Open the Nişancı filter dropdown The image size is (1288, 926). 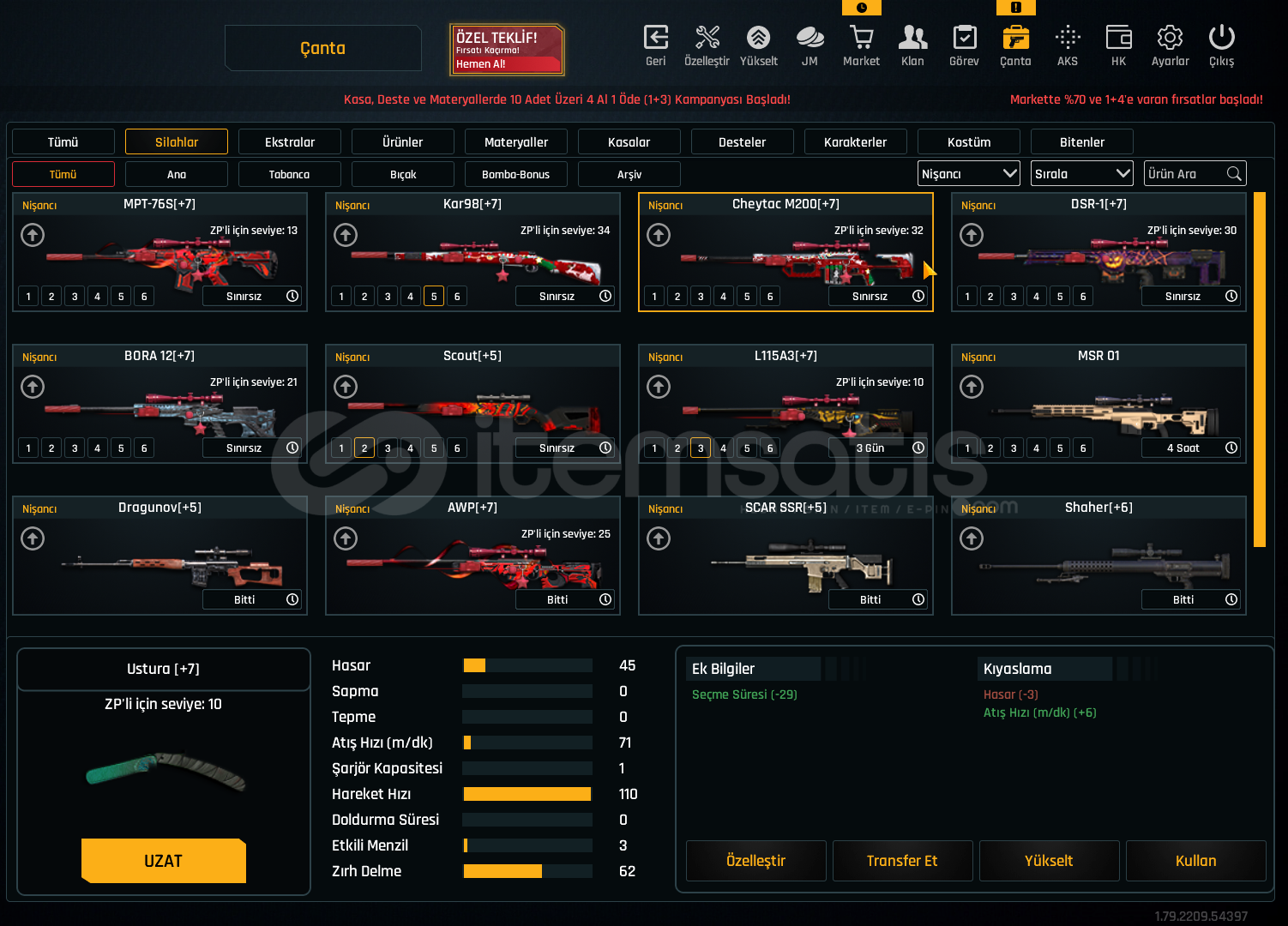tap(969, 174)
